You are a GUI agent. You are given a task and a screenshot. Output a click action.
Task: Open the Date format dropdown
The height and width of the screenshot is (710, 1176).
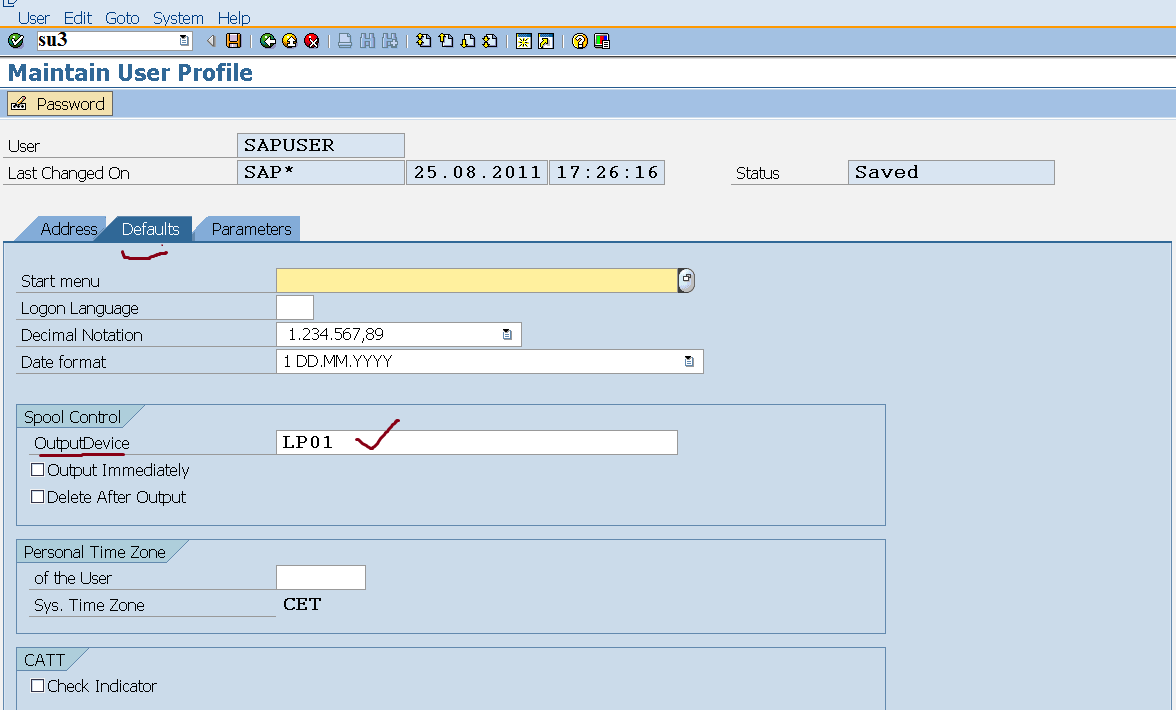coord(689,361)
